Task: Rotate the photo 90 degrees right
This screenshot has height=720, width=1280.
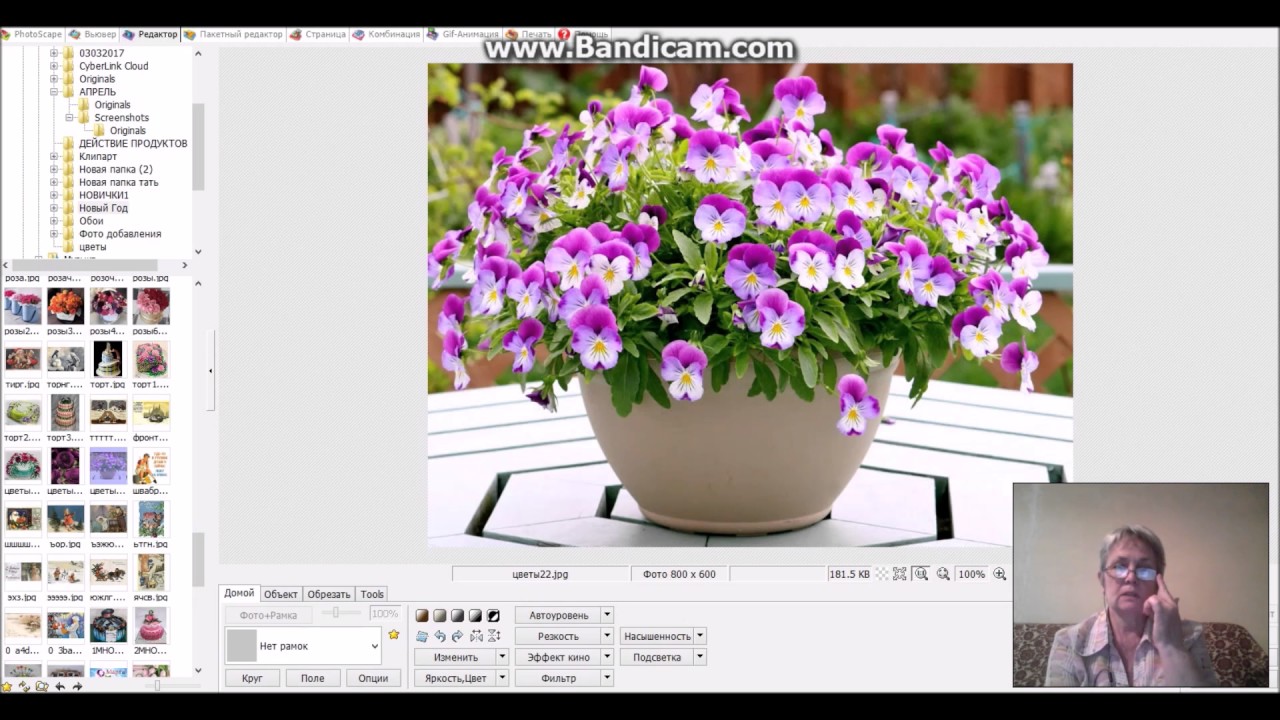Action: coord(457,636)
